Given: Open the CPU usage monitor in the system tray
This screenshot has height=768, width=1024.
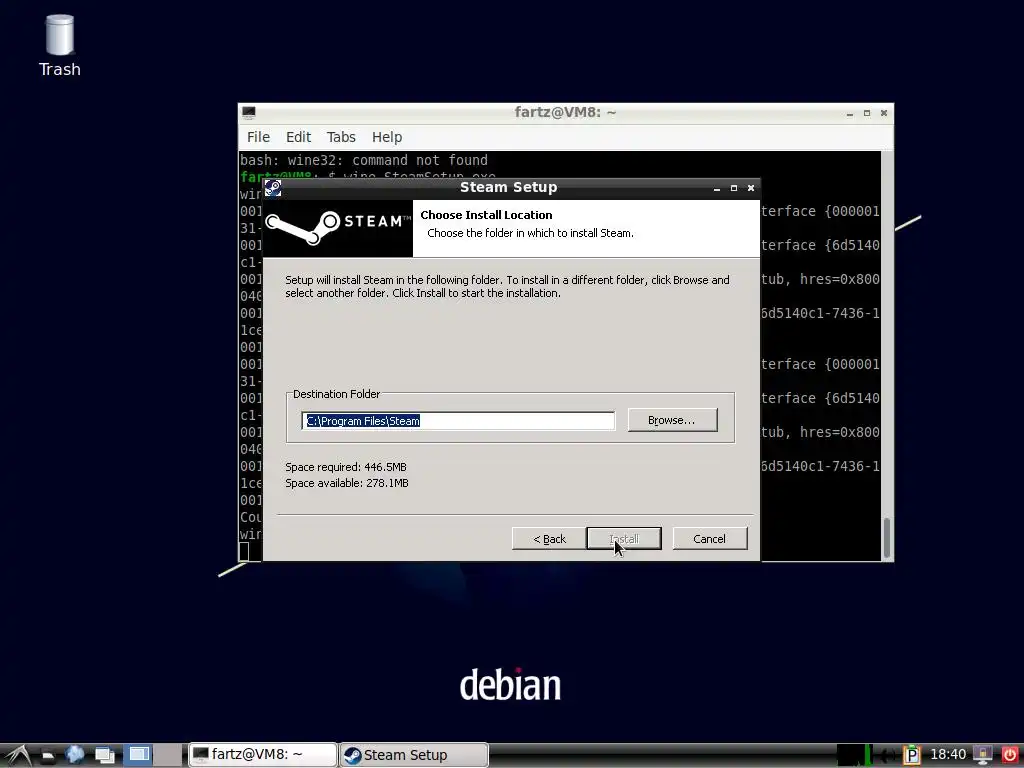Looking at the screenshot, I should pyautogui.click(x=854, y=755).
